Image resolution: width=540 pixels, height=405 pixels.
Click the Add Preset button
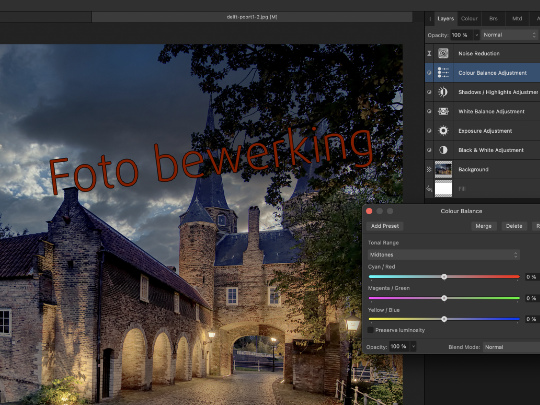pyautogui.click(x=385, y=226)
